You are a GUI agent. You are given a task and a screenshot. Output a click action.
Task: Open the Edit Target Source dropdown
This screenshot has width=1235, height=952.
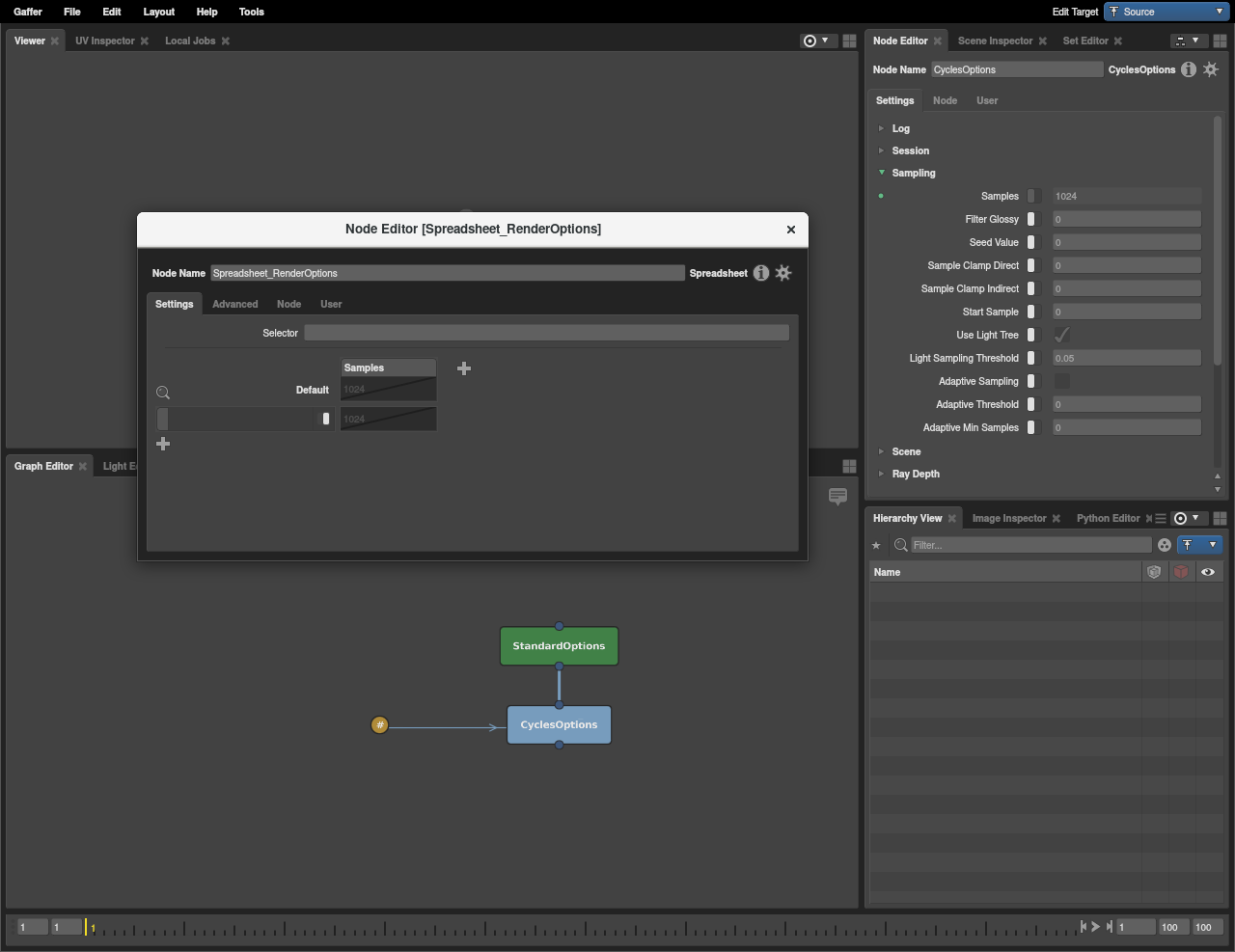pyautogui.click(x=1166, y=12)
